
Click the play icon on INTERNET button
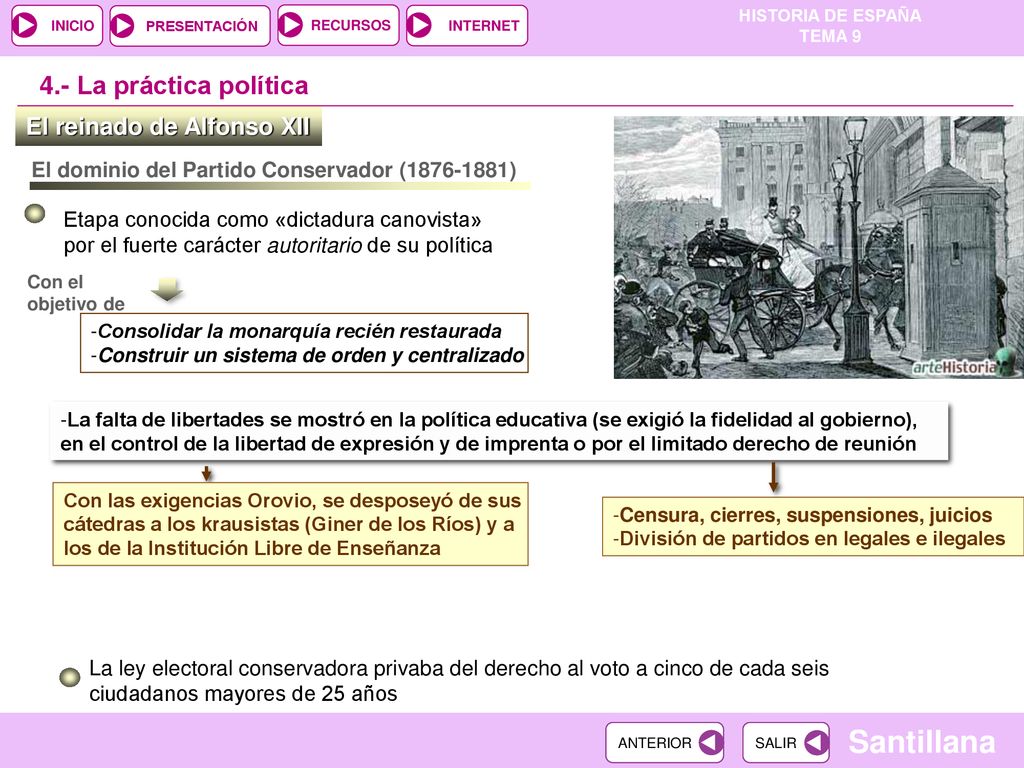tap(419, 25)
